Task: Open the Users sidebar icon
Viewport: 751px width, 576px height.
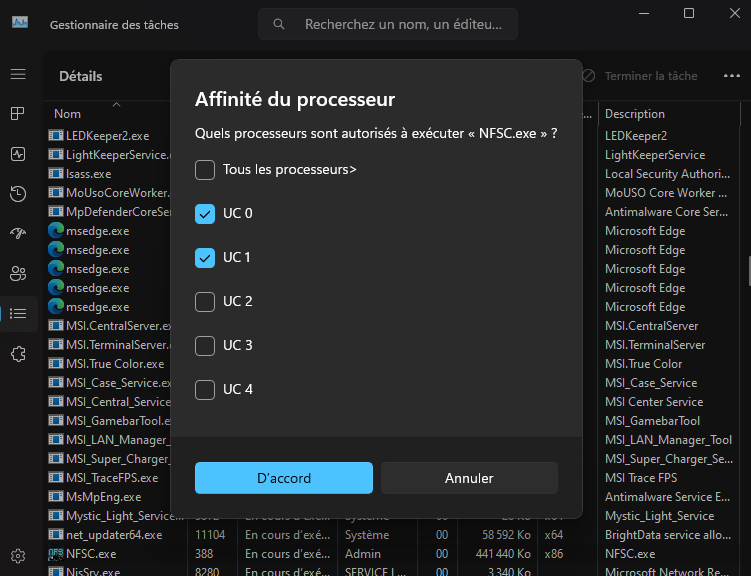Action: pyautogui.click(x=18, y=273)
